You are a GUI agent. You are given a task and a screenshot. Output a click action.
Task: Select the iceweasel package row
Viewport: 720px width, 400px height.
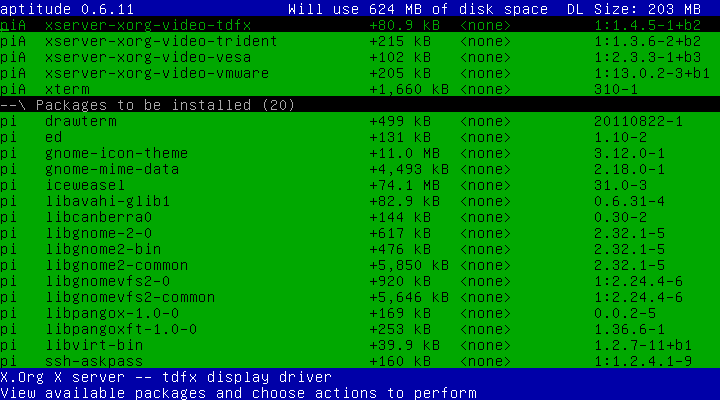point(84,185)
